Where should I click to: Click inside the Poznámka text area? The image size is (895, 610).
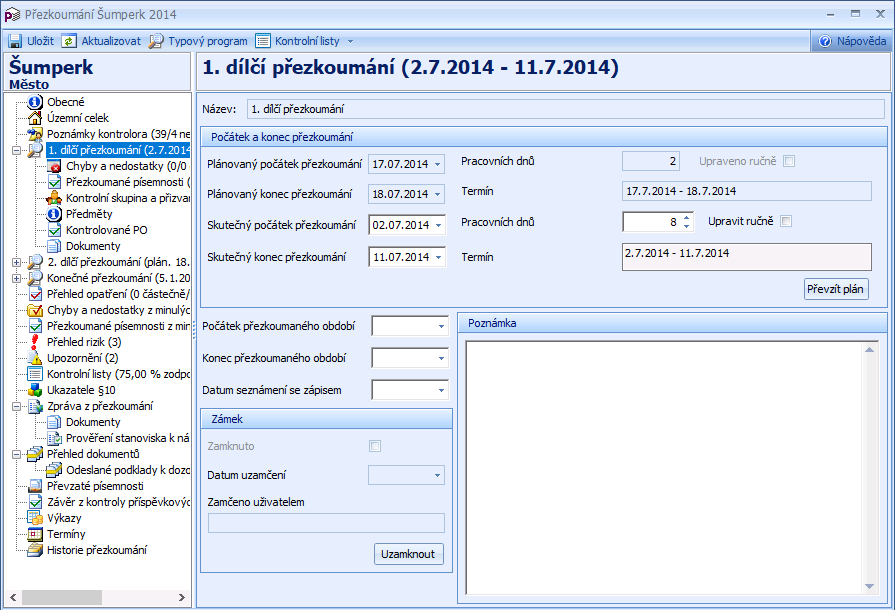point(664,468)
